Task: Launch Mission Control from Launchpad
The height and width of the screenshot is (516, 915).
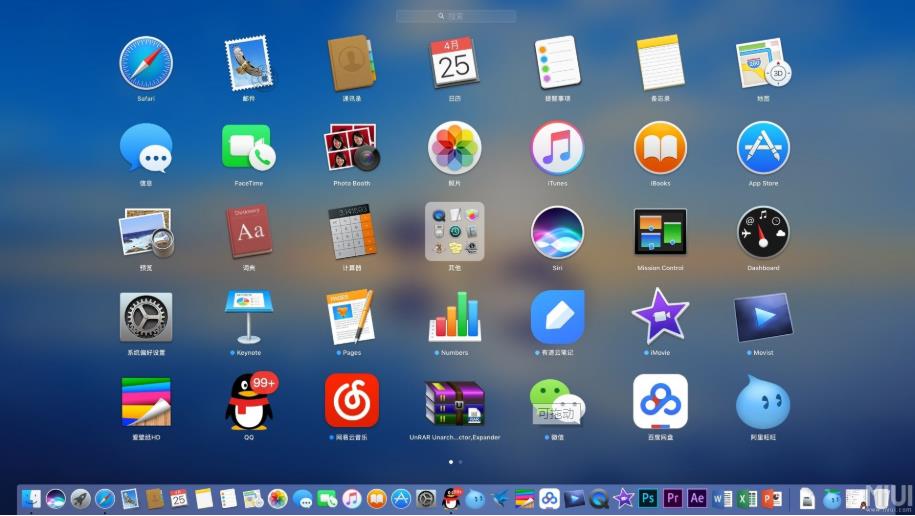Action: coord(660,232)
